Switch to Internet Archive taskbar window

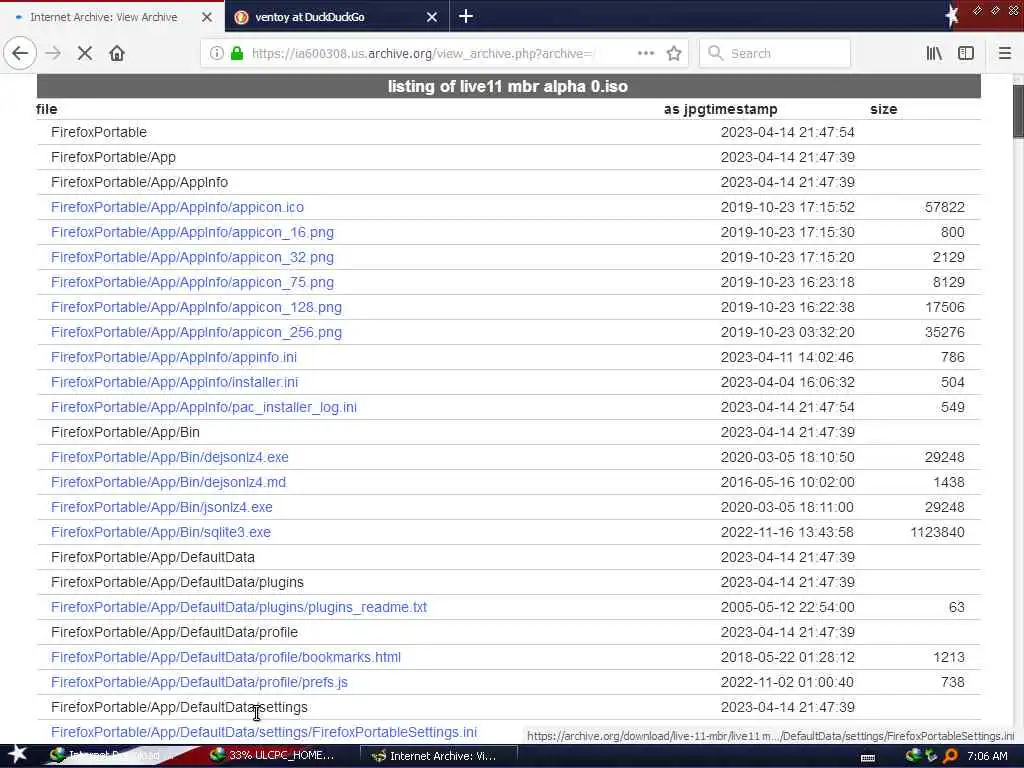tap(438, 756)
